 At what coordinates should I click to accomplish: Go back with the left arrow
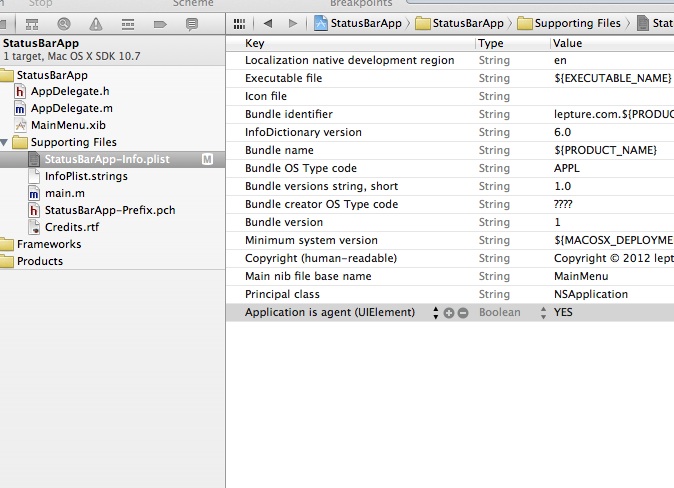[x=268, y=23]
